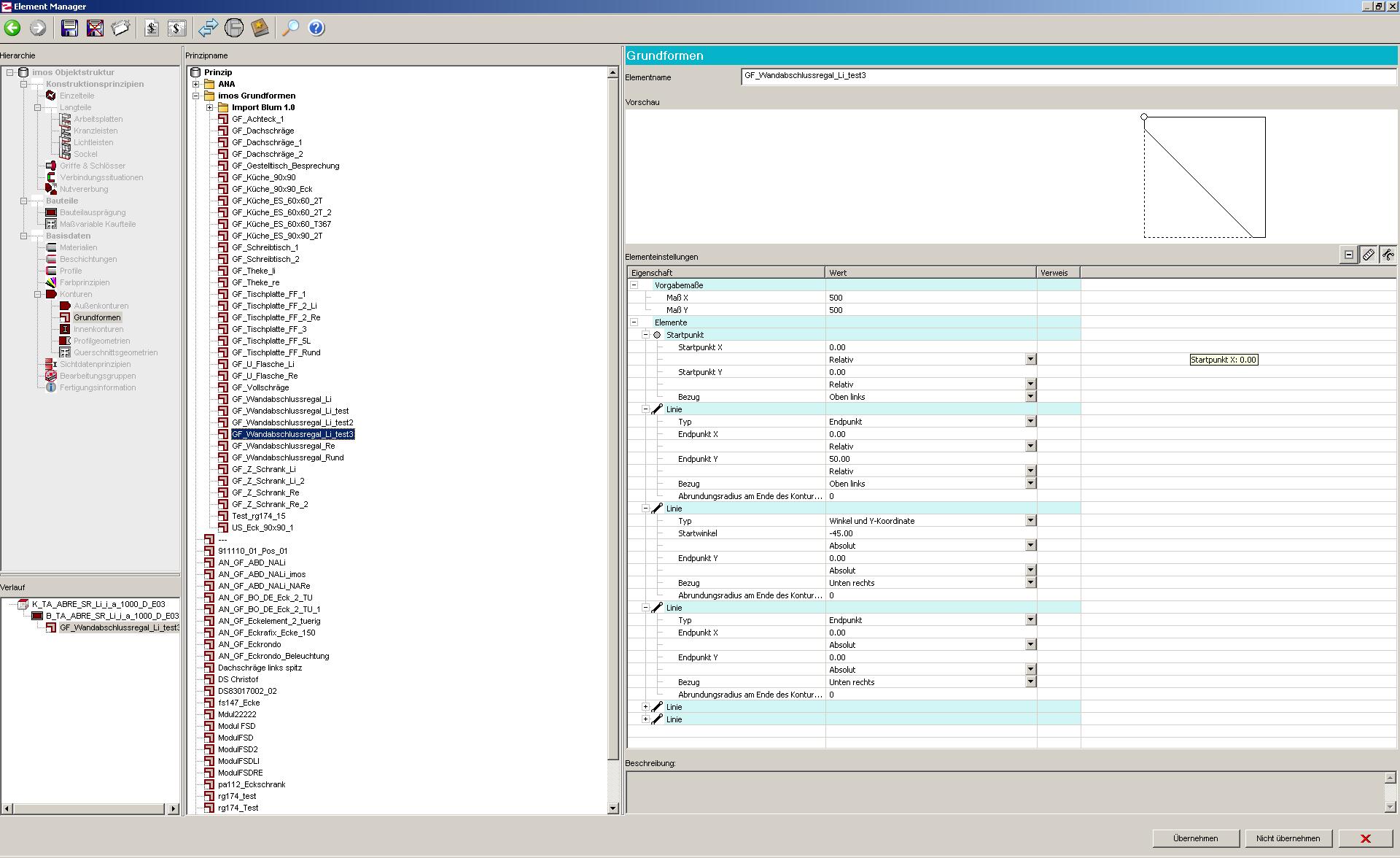Click the open folder icon in toolbar
This screenshot has width=1400, height=858.
point(120,28)
